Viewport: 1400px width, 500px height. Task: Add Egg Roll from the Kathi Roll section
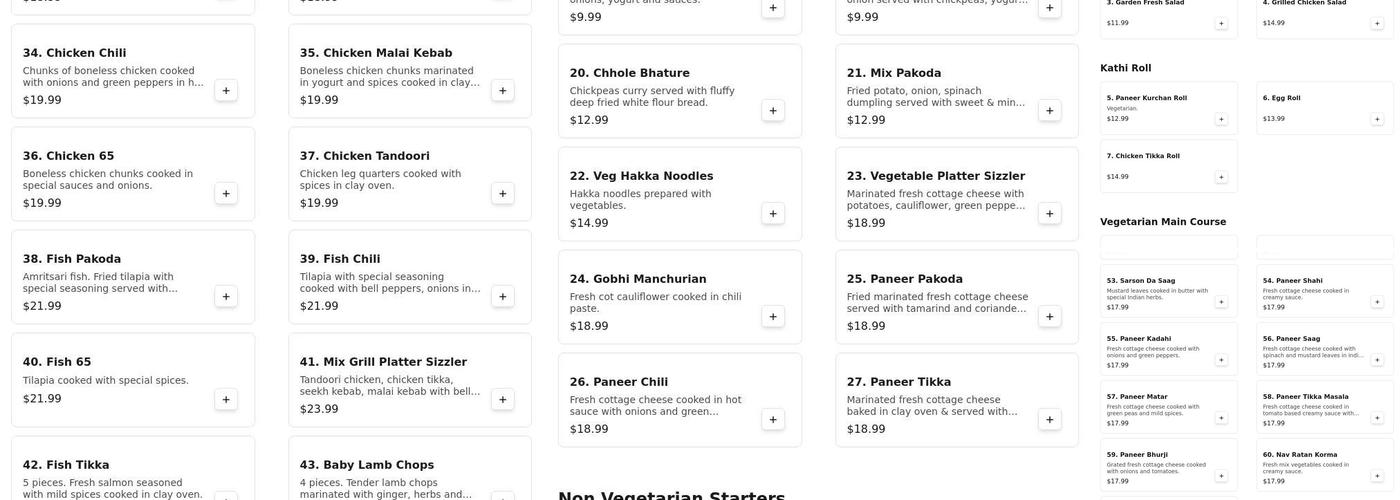point(1377,119)
